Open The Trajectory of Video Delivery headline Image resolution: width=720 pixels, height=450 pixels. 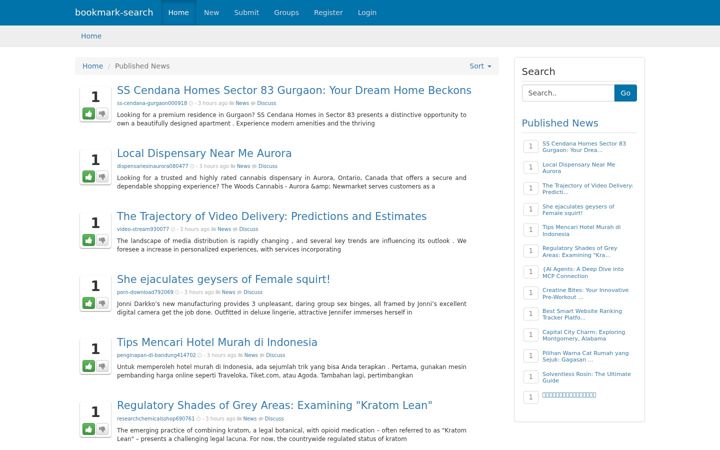271,216
